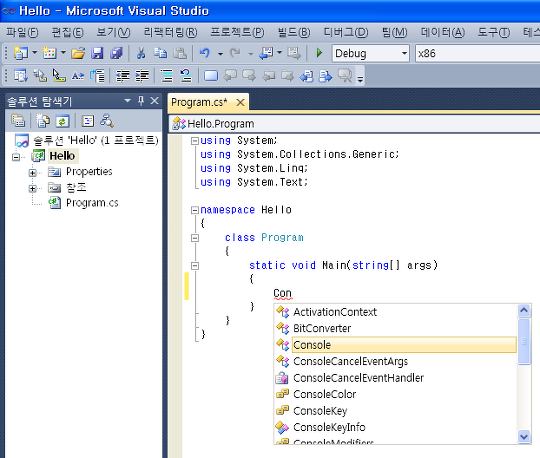Expand the 참조 references node

32,189
